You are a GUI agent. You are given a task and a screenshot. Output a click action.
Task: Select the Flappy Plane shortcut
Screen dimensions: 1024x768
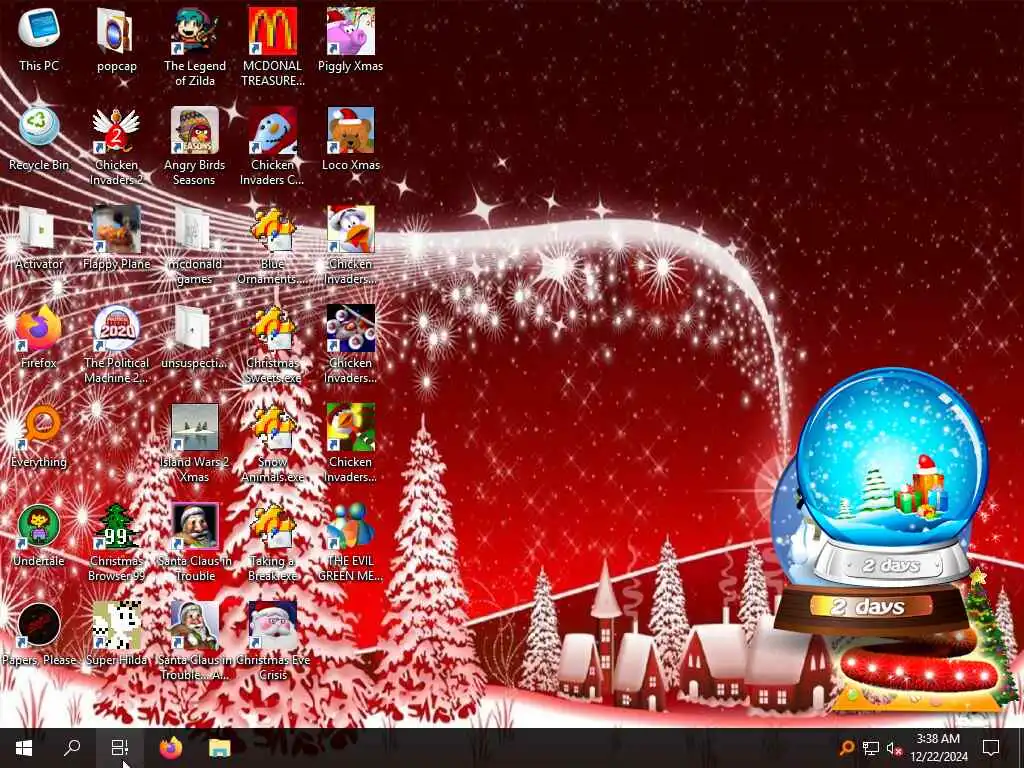[x=116, y=239]
